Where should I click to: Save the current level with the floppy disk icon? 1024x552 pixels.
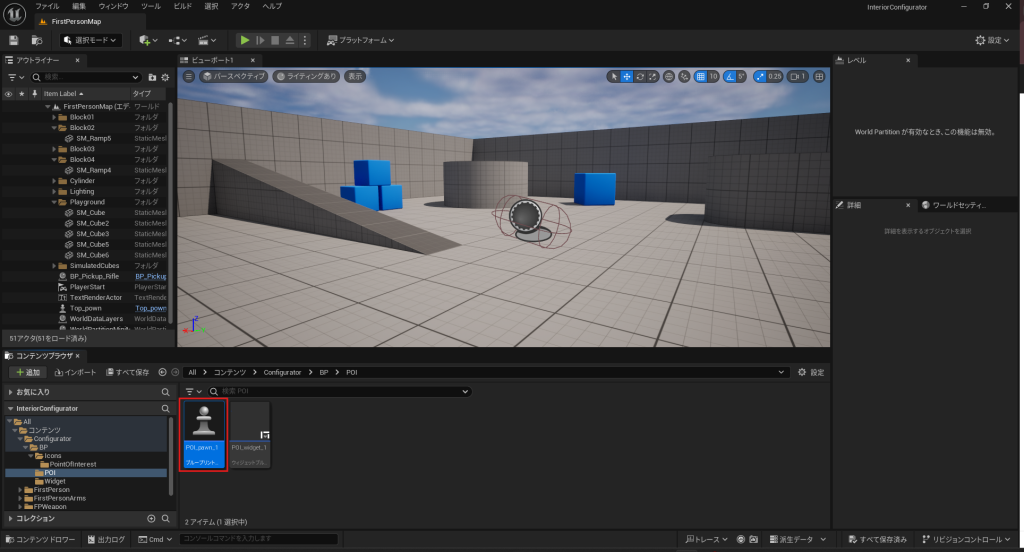coord(14,40)
